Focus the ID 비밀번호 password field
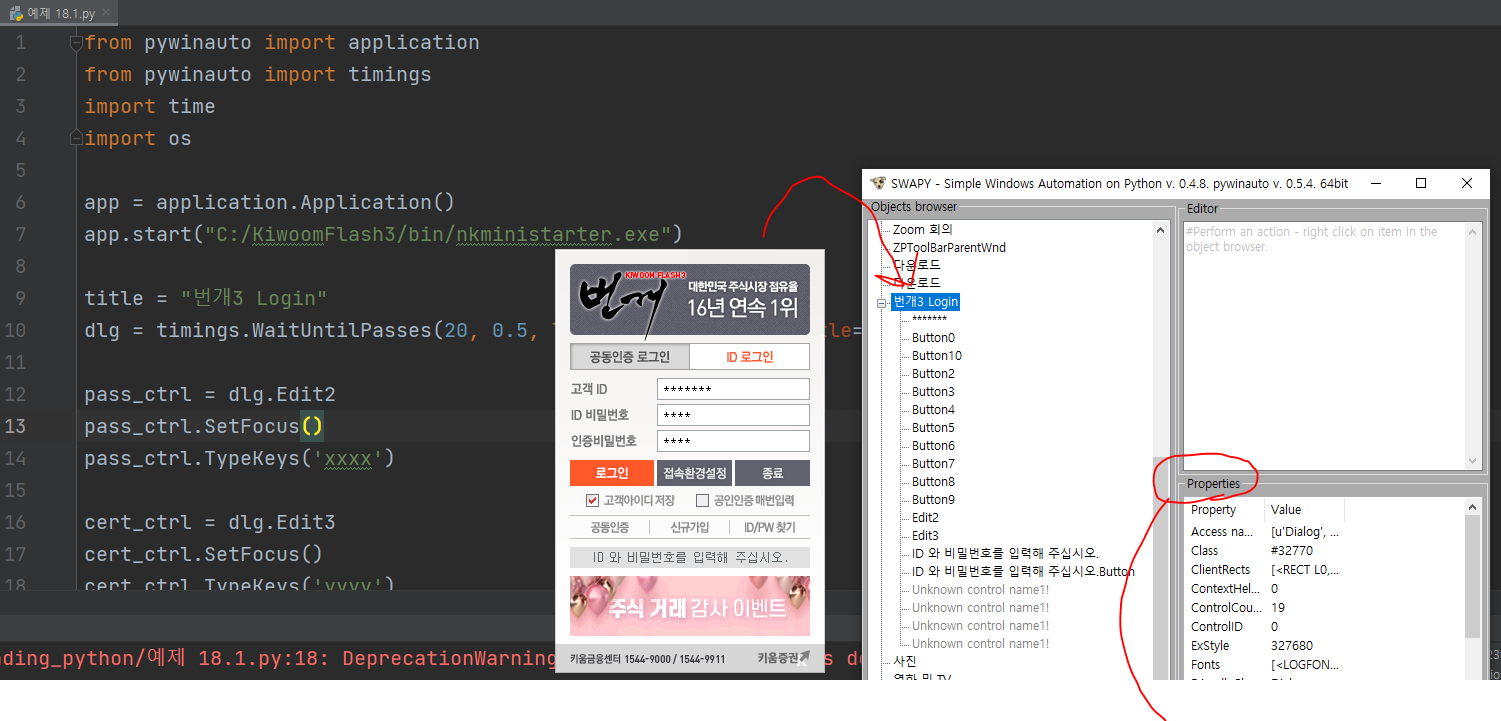The width and height of the screenshot is (1501, 721). pos(733,415)
